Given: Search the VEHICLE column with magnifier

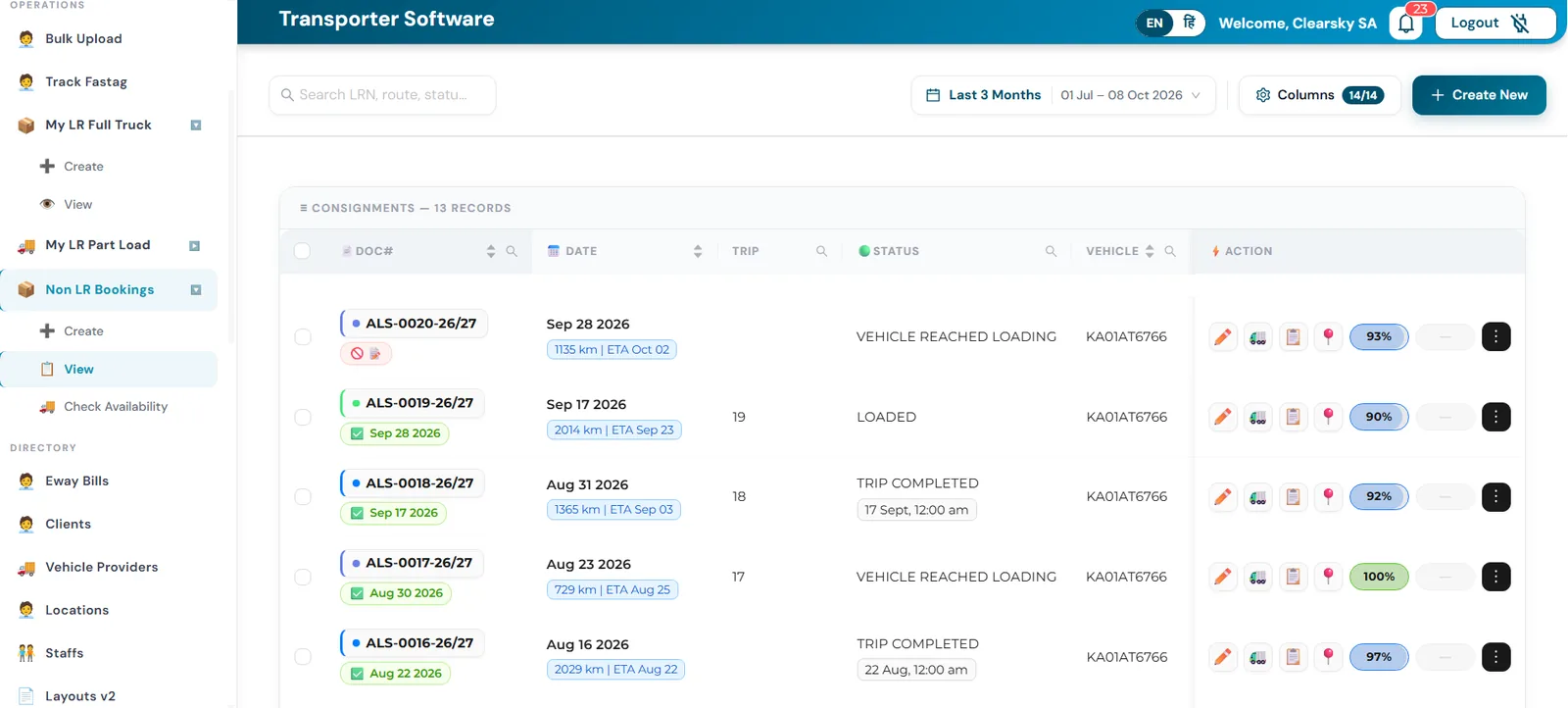Looking at the screenshot, I should click(x=1170, y=251).
